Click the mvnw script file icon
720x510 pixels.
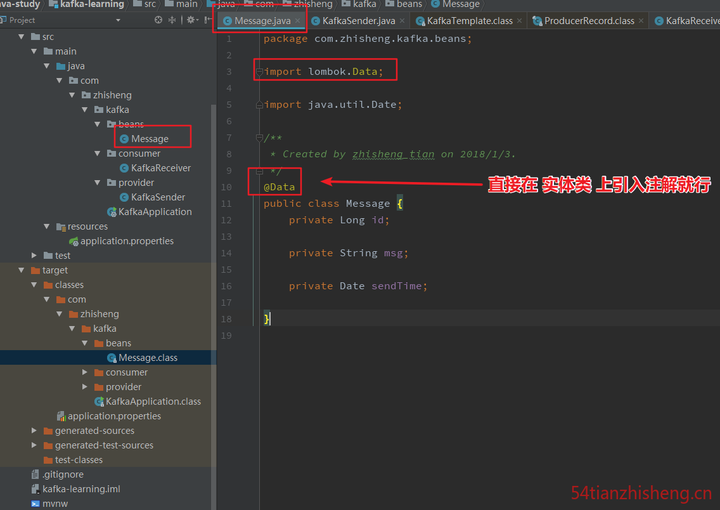[x=35, y=504]
